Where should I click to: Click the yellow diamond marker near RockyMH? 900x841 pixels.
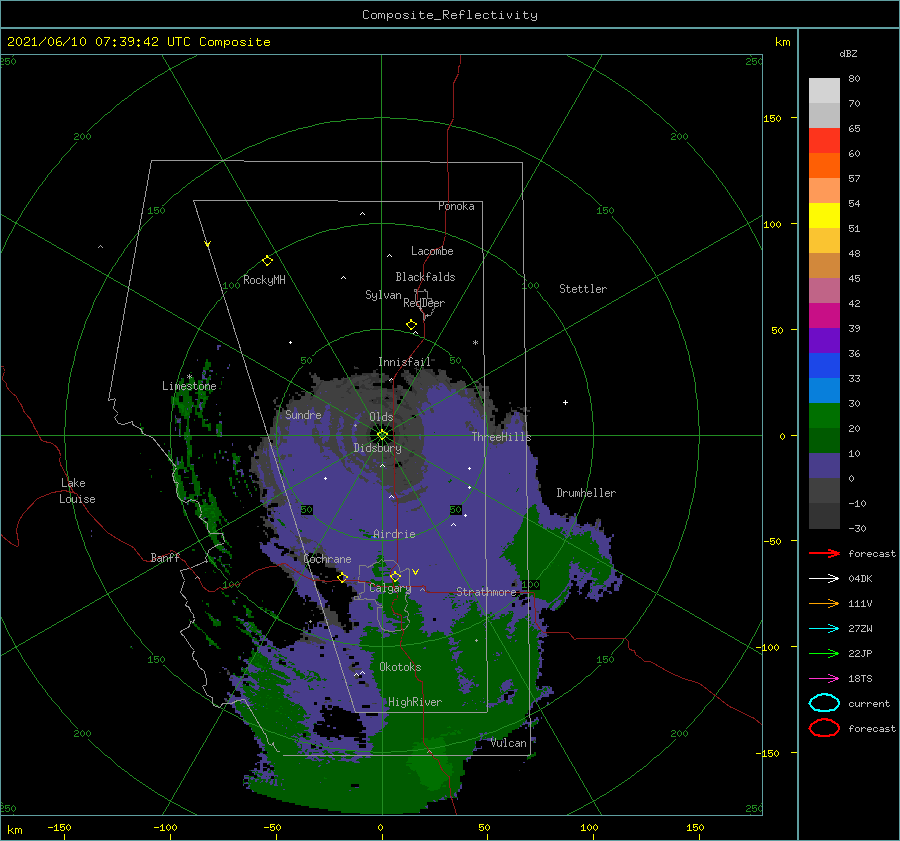pos(267,261)
